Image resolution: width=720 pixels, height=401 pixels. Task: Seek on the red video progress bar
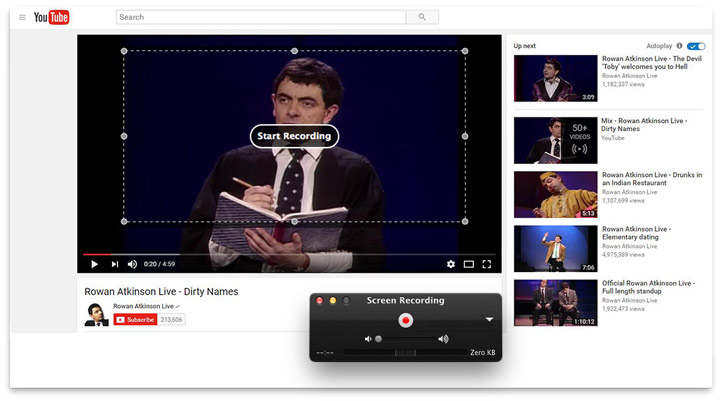point(289,254)
